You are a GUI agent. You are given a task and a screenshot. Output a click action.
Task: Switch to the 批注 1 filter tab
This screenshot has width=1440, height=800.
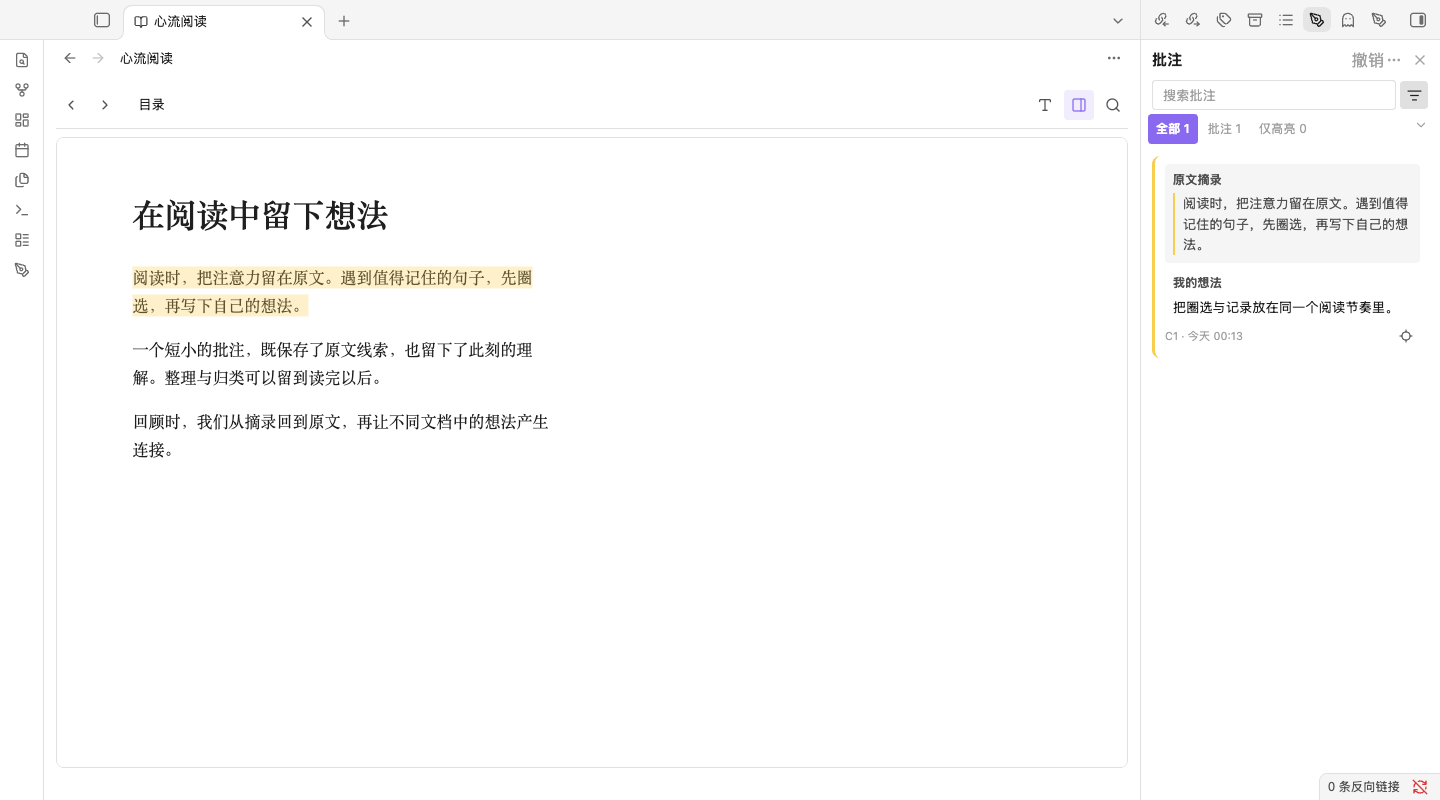click(1224, 129)
